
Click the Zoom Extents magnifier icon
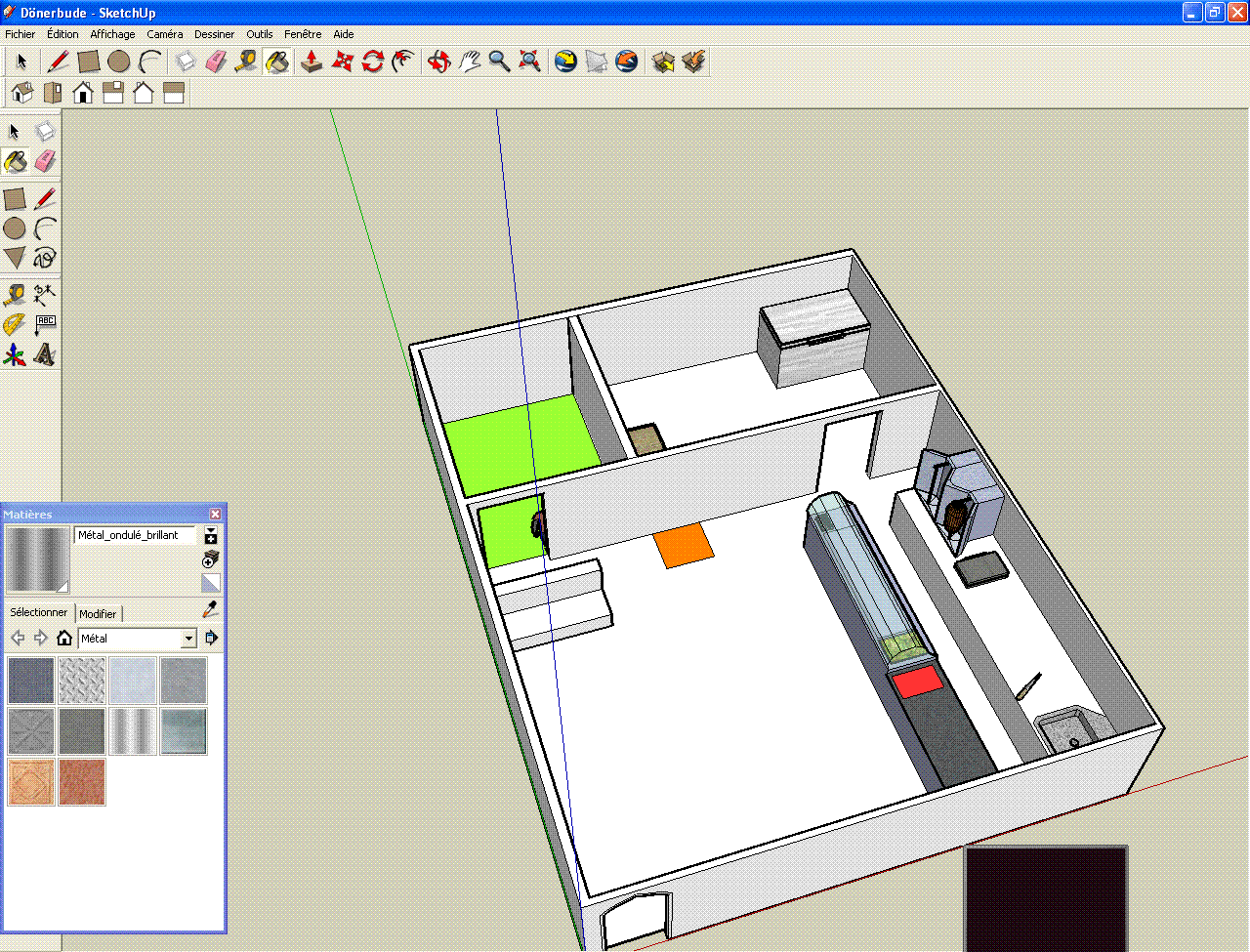529,62
